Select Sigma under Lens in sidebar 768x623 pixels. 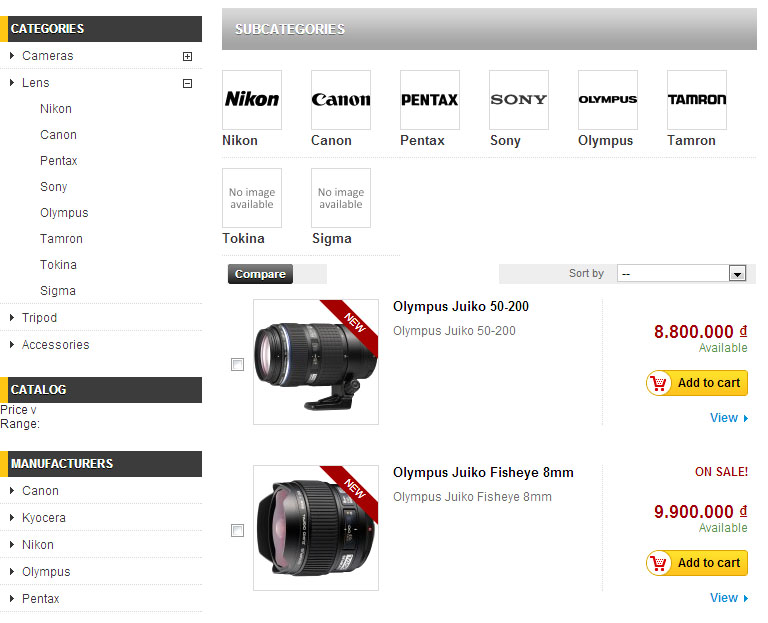(x=58, y=291)
